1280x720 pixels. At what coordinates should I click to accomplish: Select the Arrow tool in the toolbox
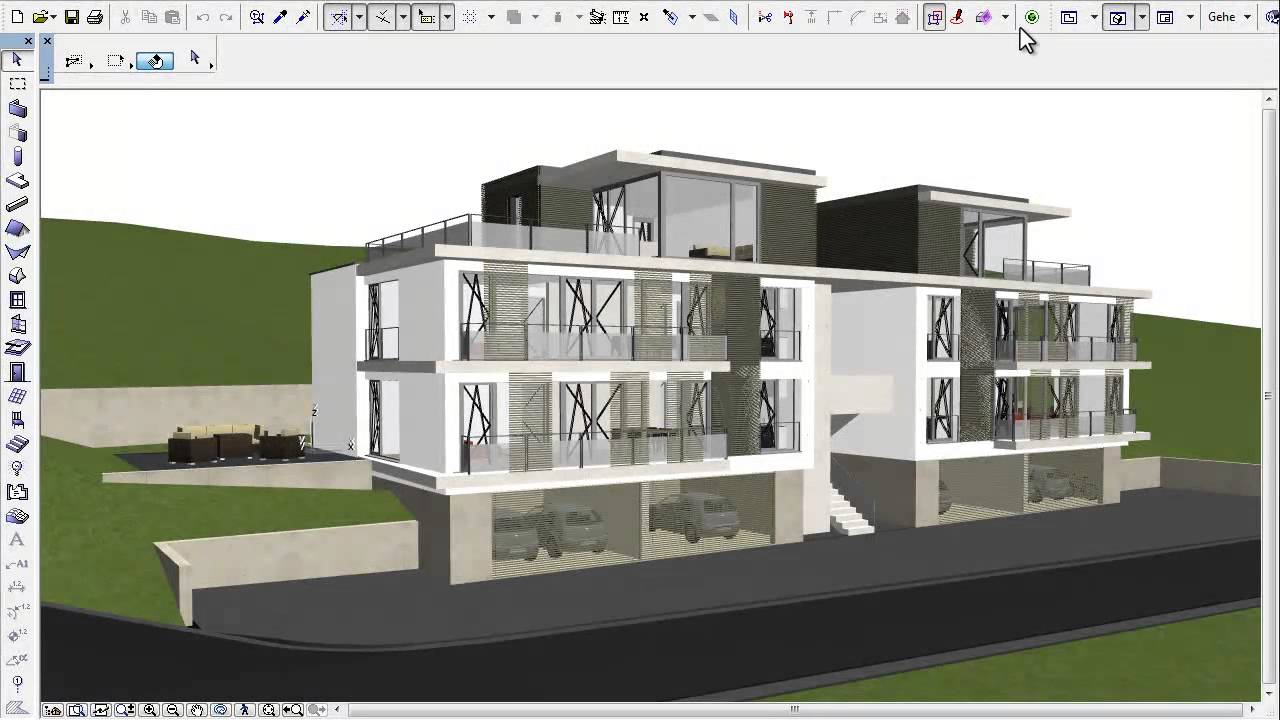(x=17, y=60)
